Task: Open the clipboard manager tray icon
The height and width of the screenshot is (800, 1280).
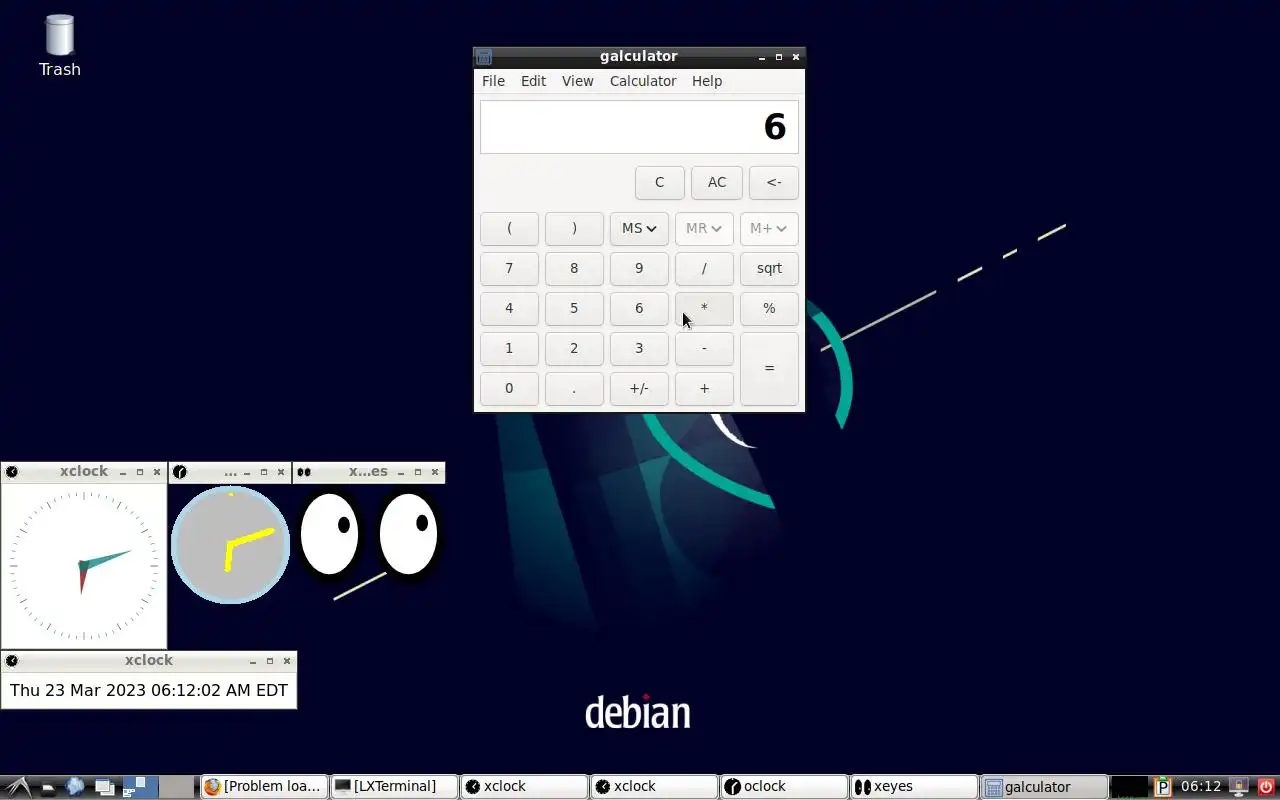Action: (x=1162, y=787)
